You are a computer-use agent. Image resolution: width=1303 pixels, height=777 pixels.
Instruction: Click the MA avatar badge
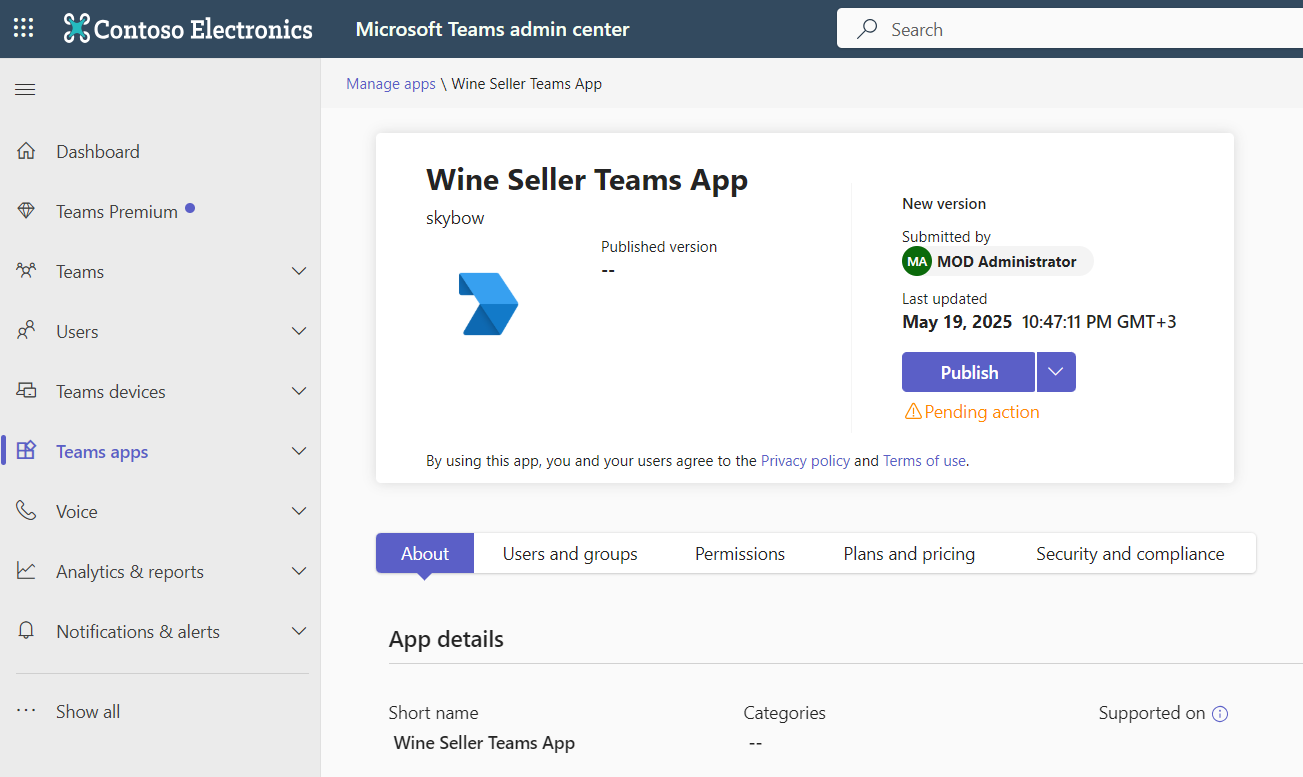916,262
